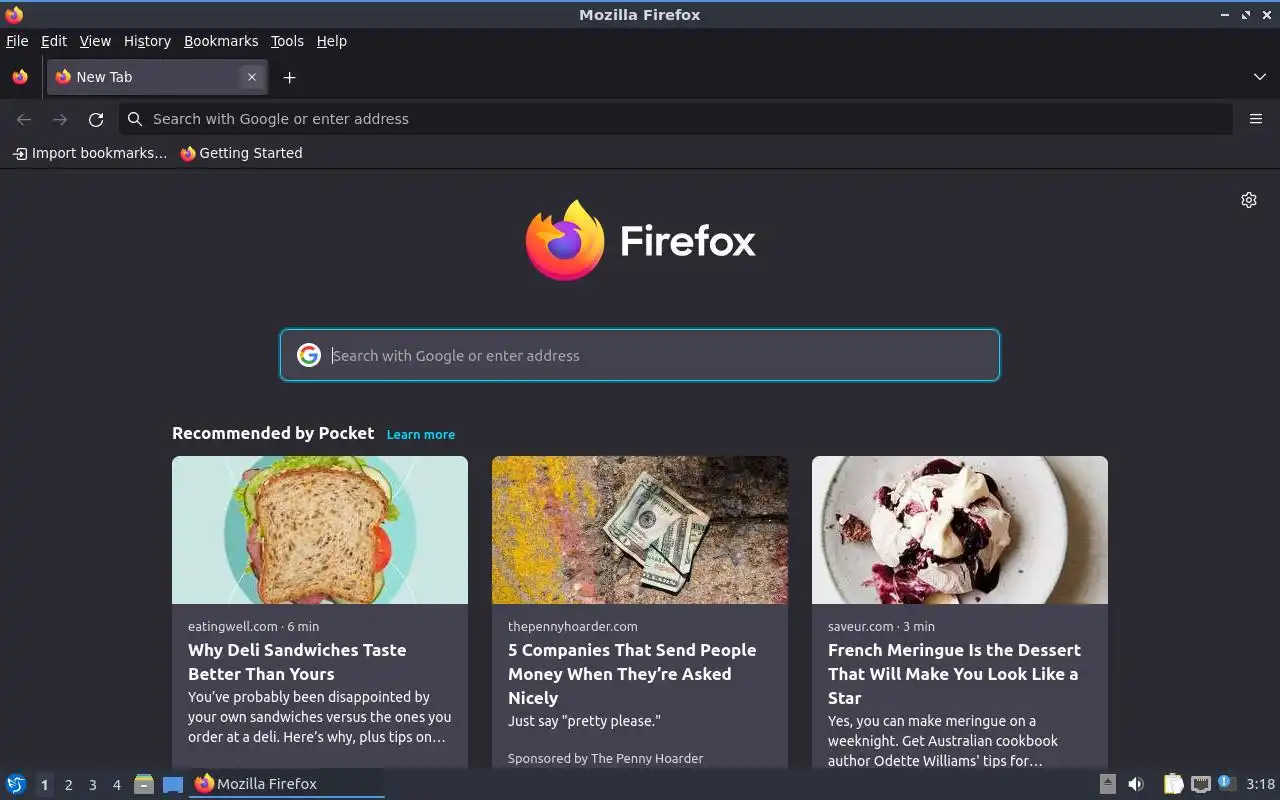This screenshot has height=800, width=1280.
Task: Open the deli sandwich article thumbnail
Action: pyautogui.click(x=320, y=530)
